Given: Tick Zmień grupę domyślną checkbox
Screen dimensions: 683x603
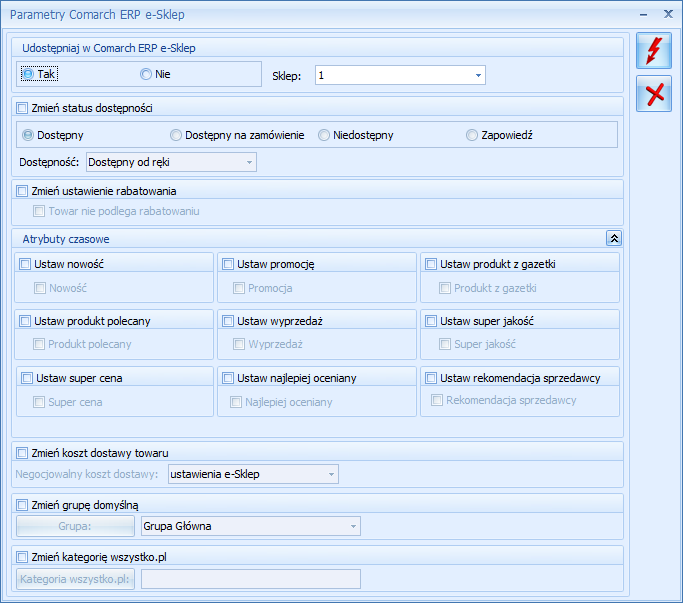Looking at the screenshot, I should click(22, 505).
